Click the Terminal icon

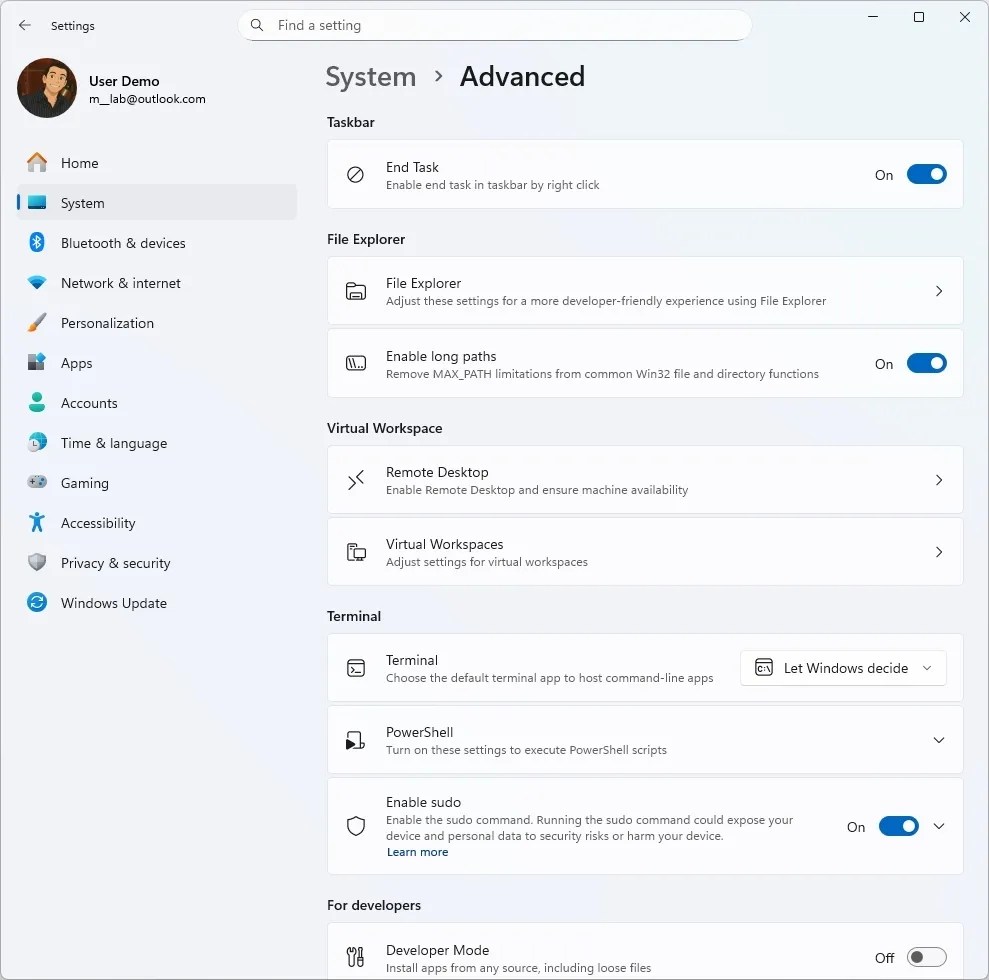pyautogui.click(x=355, y=667)
